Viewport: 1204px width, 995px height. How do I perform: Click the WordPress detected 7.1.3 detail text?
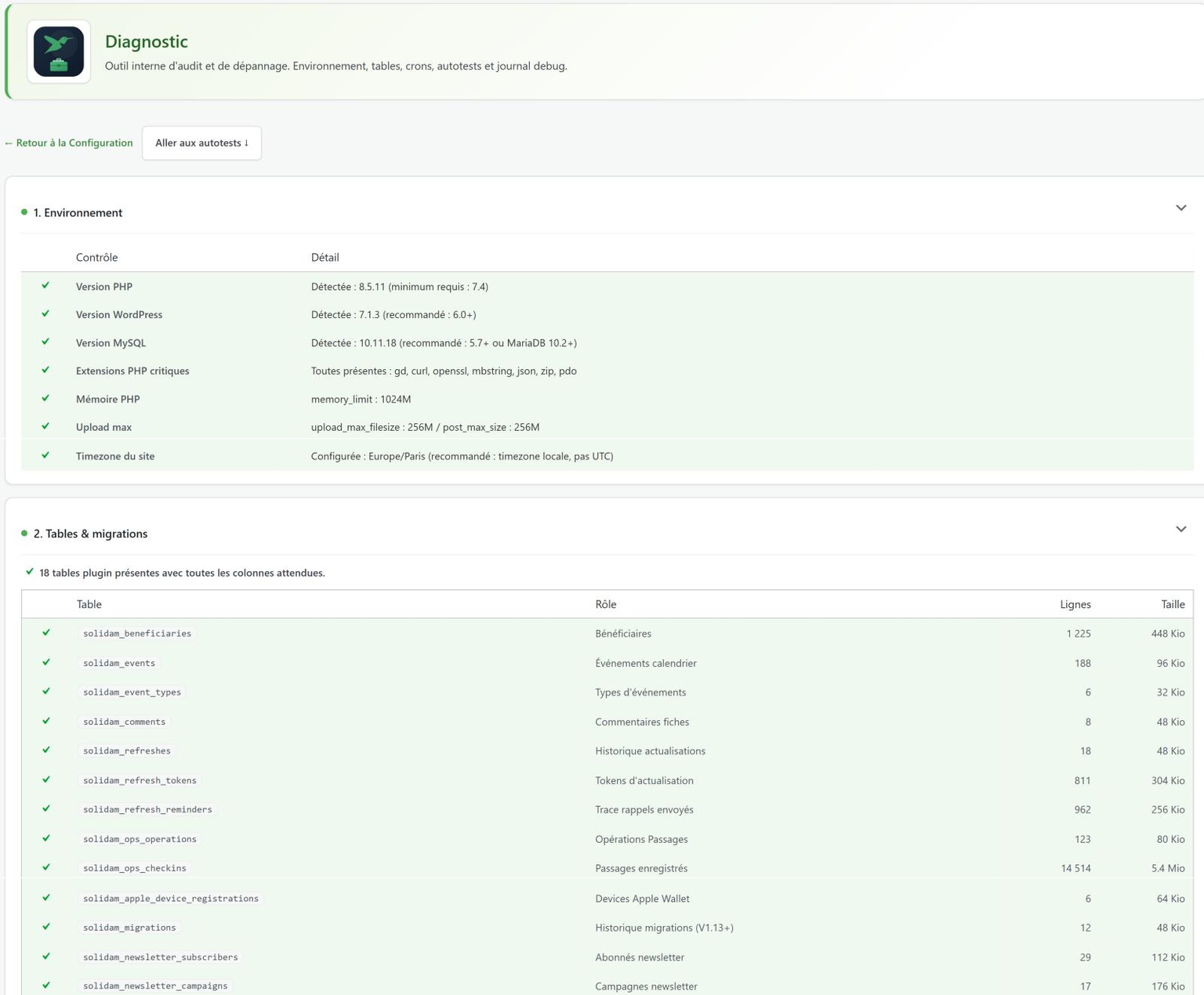393,315
